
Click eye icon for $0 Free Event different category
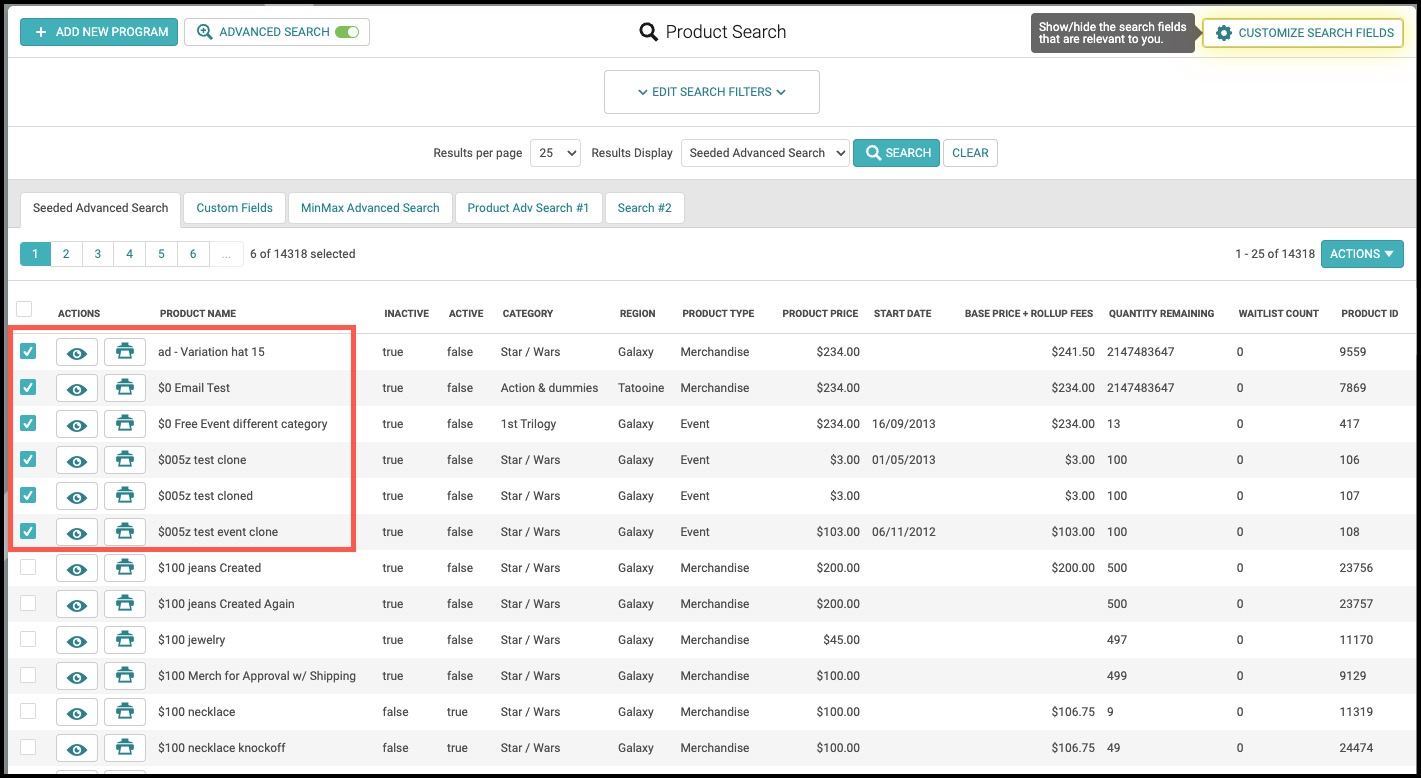click(x=77, y=424)
